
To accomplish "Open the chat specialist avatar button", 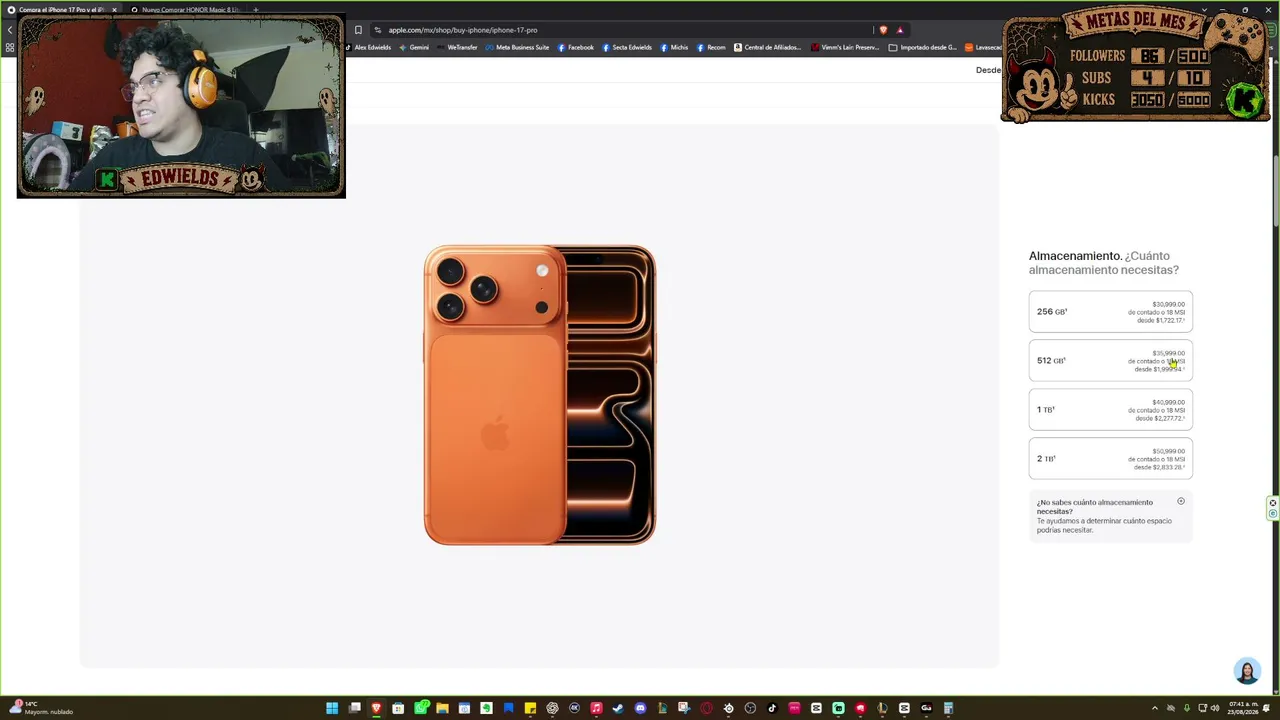I will (1247, 670).
